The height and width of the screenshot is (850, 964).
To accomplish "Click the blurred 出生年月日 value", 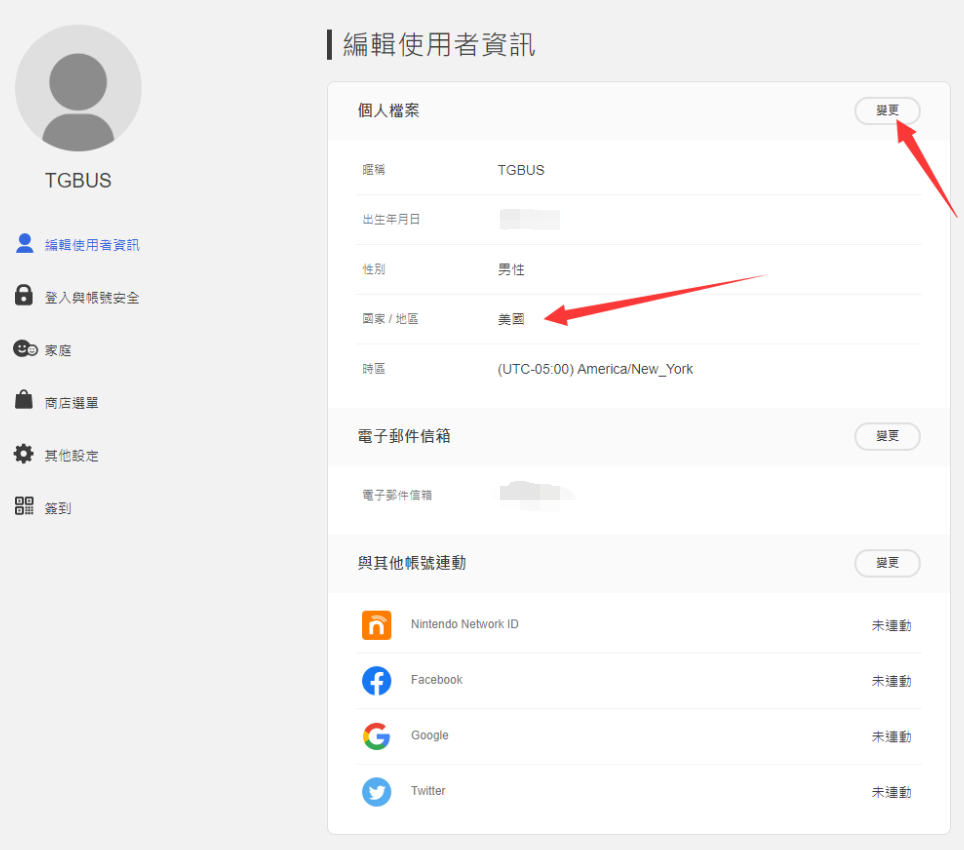I will point(529,219).
